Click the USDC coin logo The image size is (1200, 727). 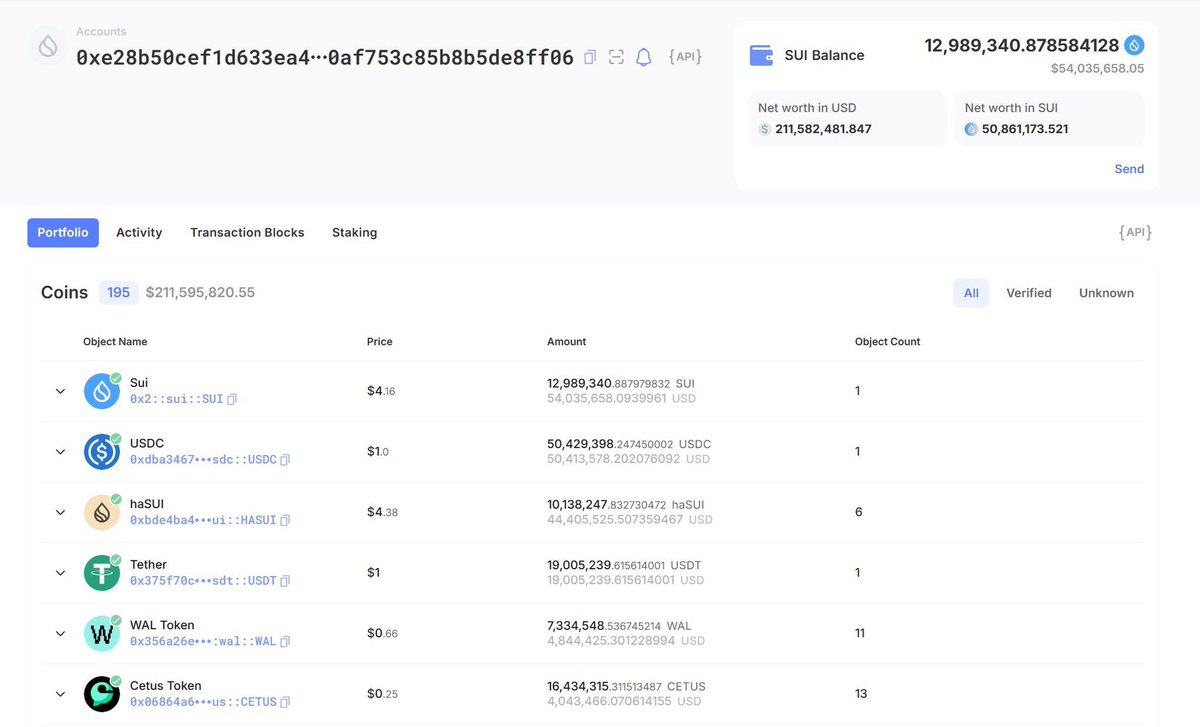102,452
